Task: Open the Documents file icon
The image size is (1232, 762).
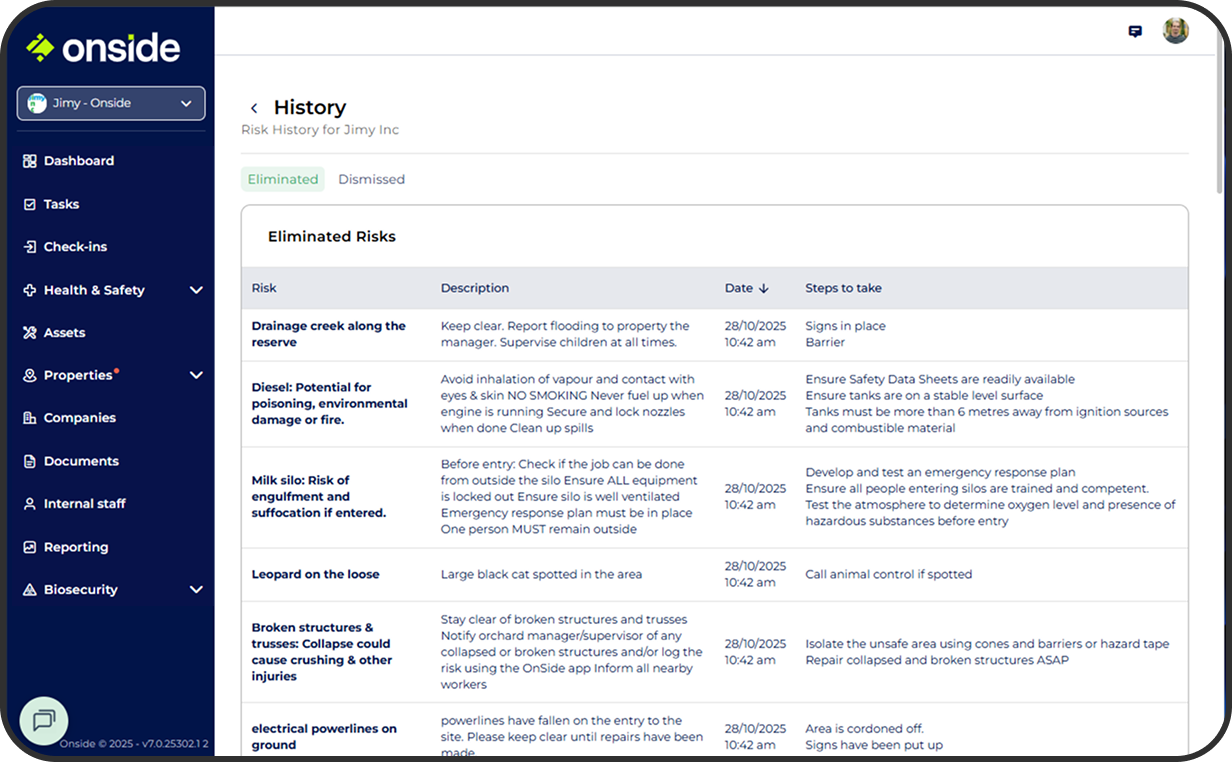Action: pos(30,461)
